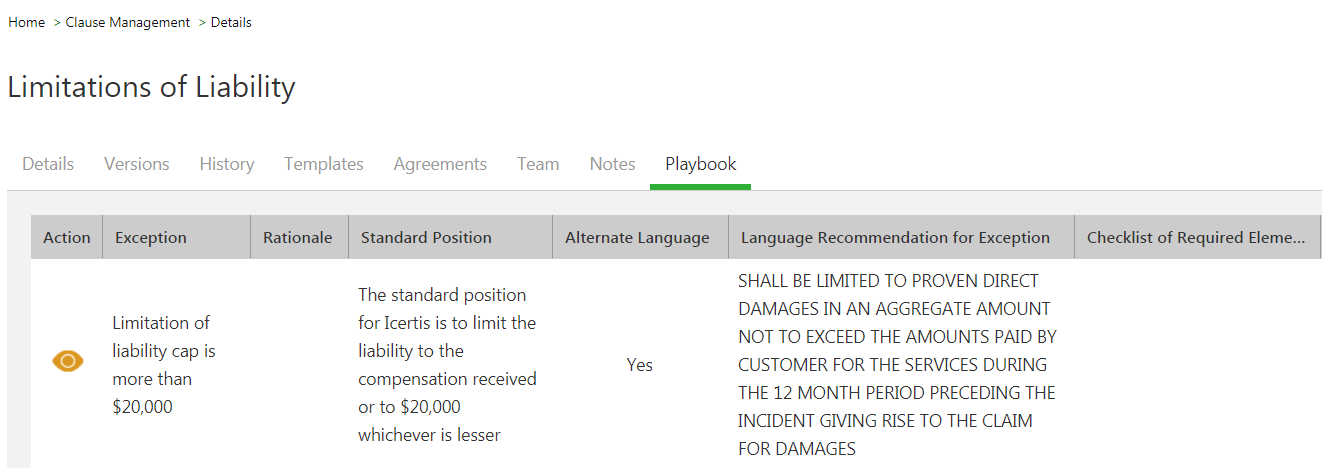
Task: Open the Details tab
Action: 48,164
